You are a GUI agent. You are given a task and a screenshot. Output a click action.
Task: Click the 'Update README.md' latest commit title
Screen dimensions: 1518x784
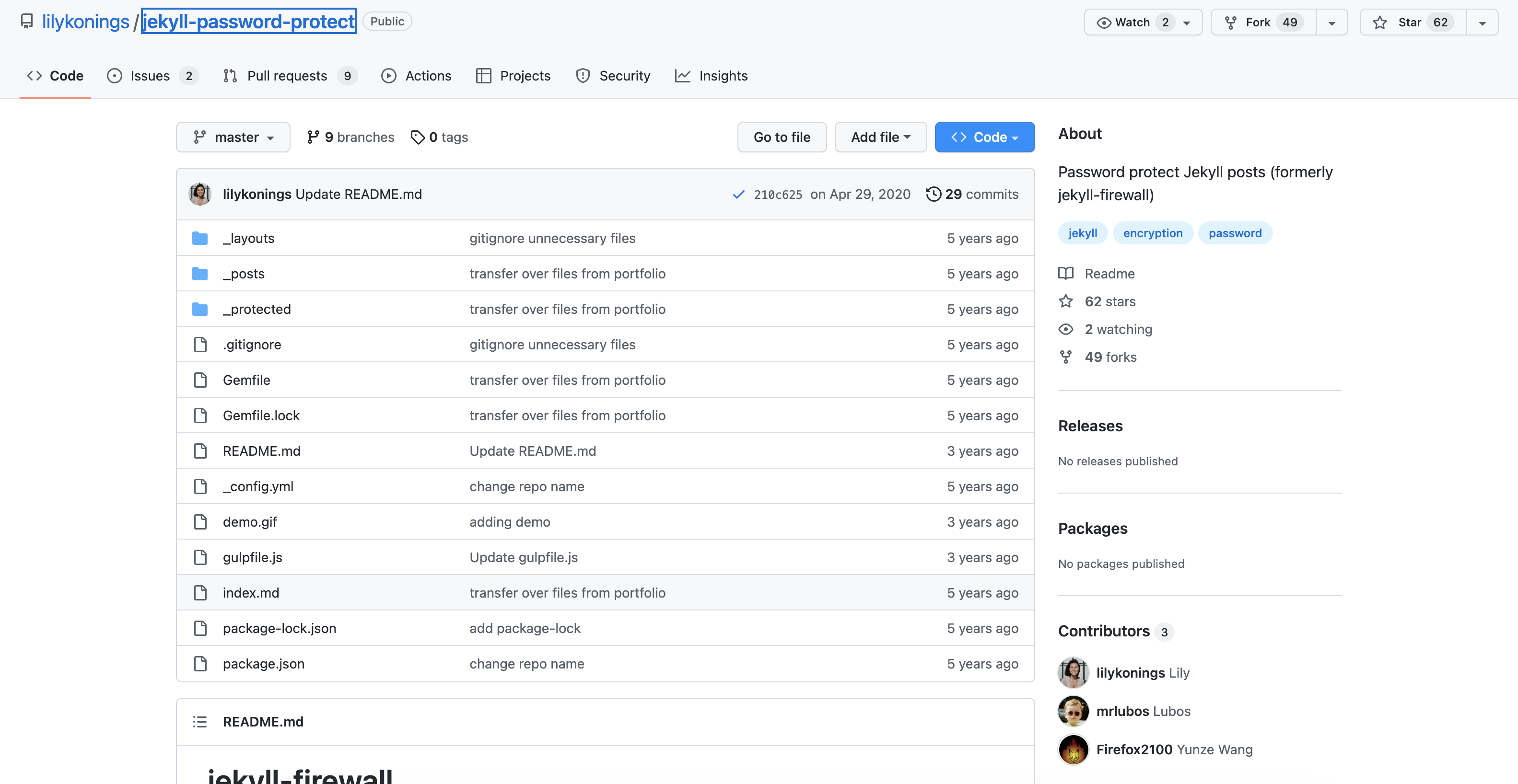[358, 195]
